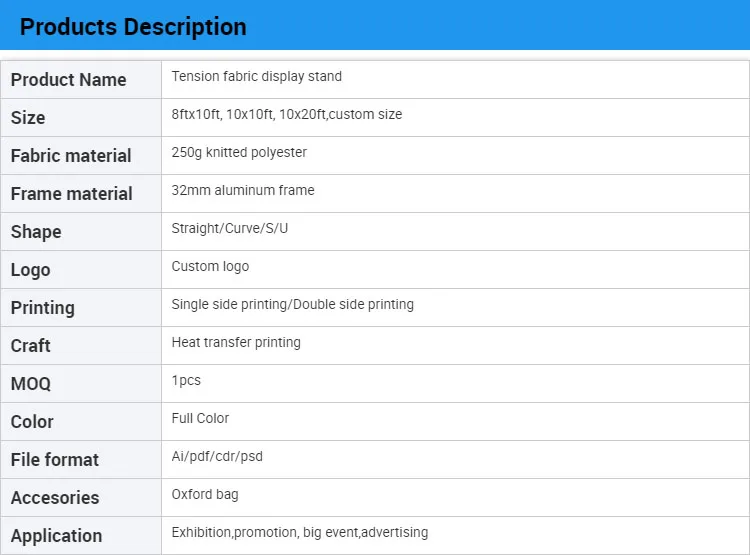Select the Fabric material label

(71, 156)
